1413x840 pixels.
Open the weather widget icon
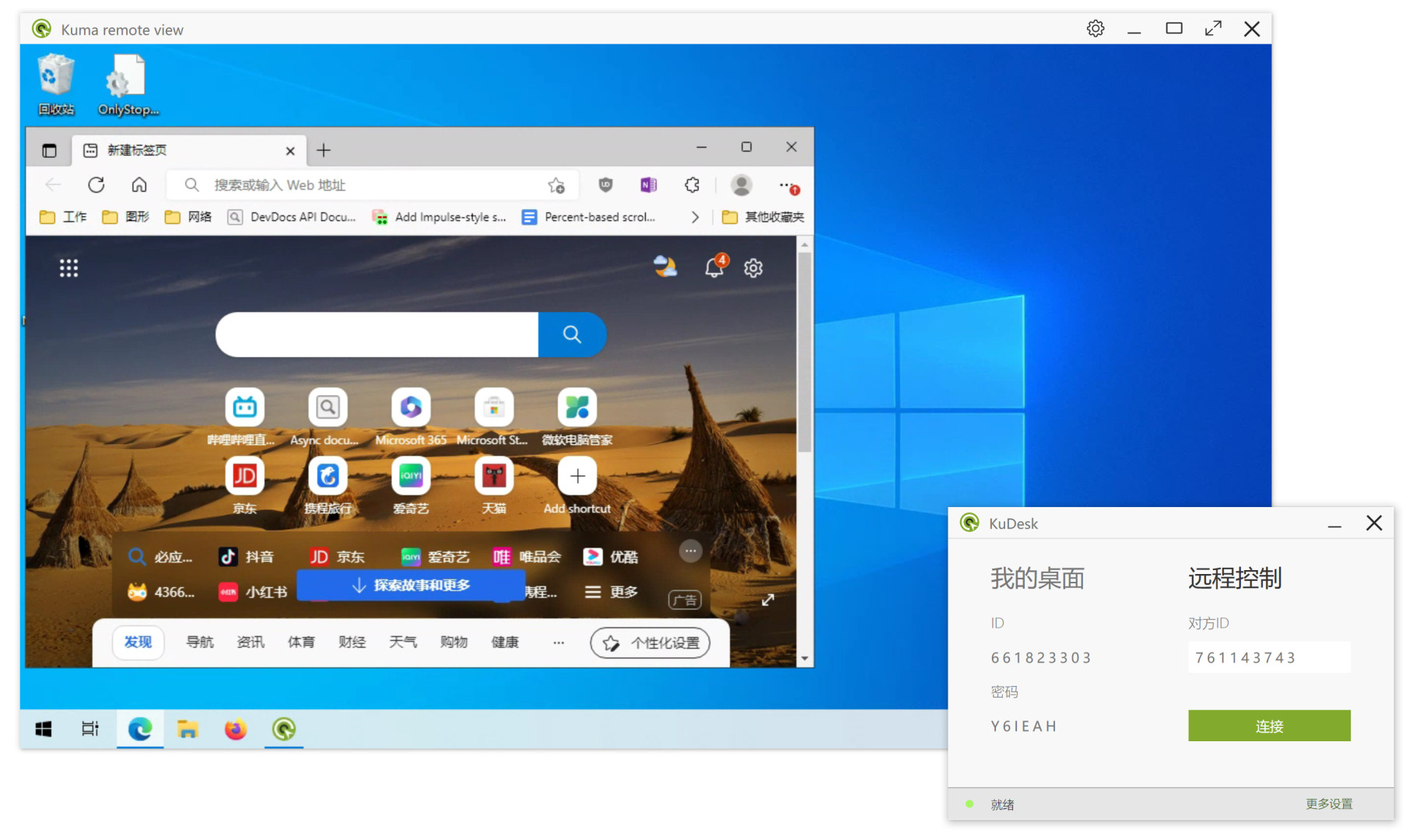coord(665,267)
